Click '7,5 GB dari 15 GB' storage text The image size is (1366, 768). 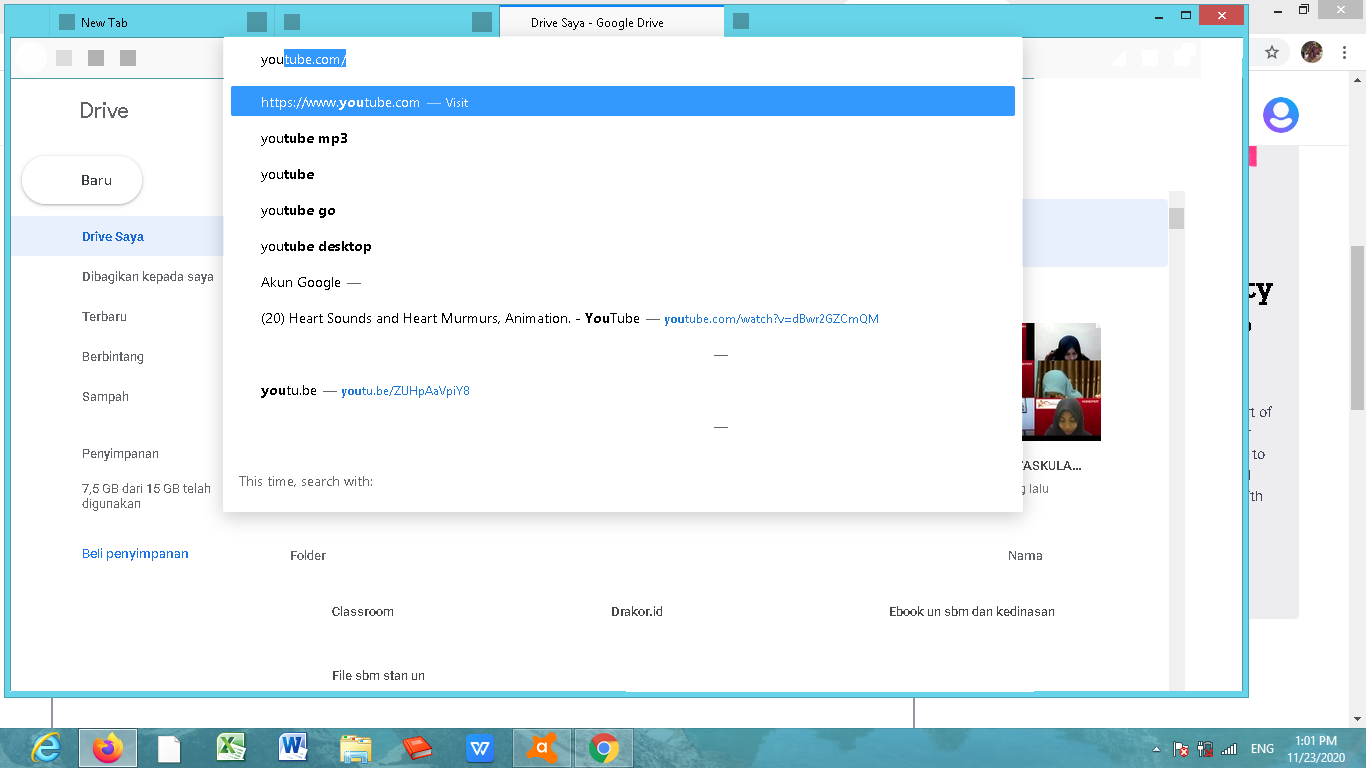click(x=146, y=496)
